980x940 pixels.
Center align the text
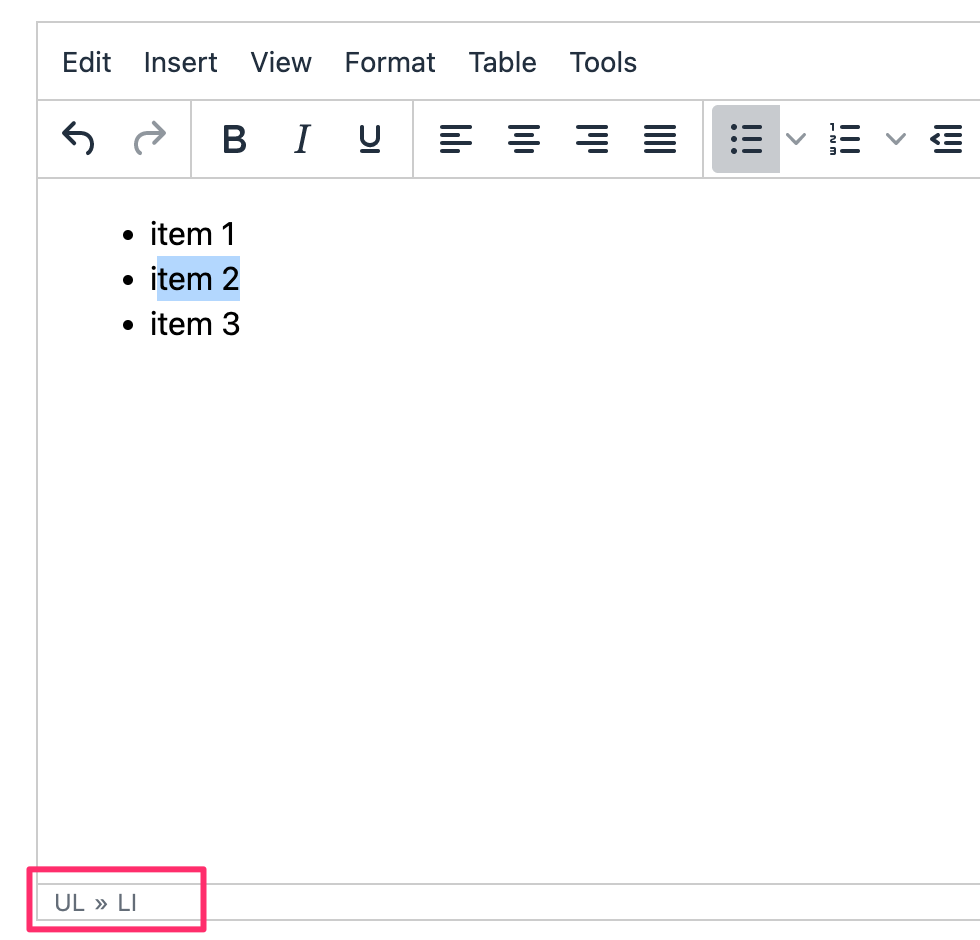click(x=524, y=139)
